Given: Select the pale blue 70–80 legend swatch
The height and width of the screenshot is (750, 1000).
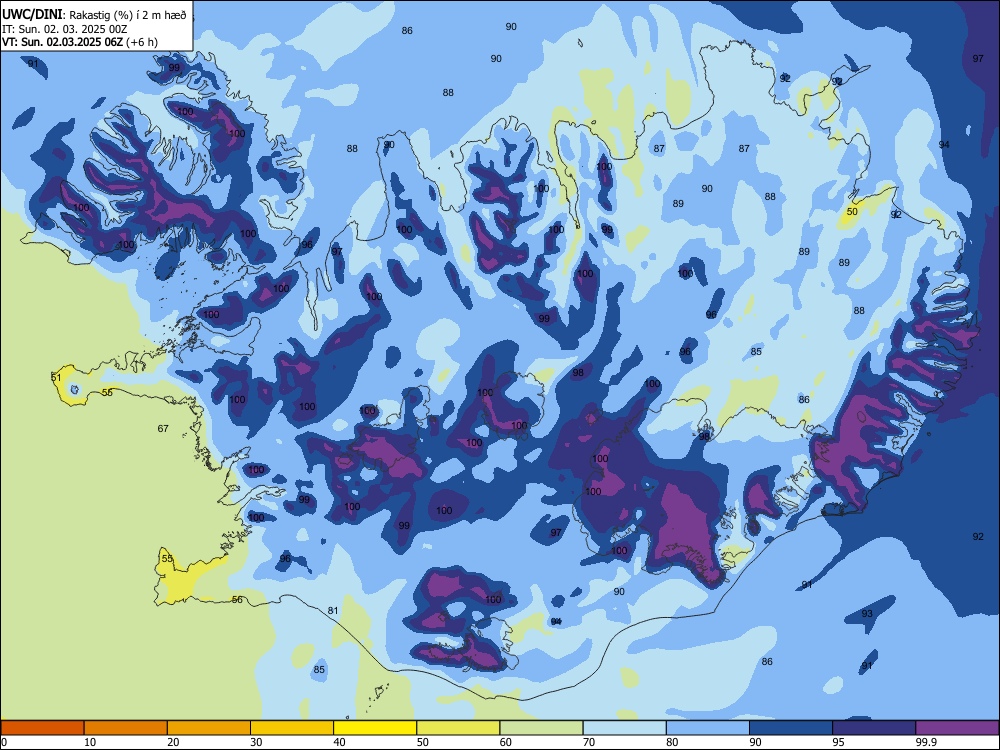Looking at the screenshot, I should tap(624, 728).
